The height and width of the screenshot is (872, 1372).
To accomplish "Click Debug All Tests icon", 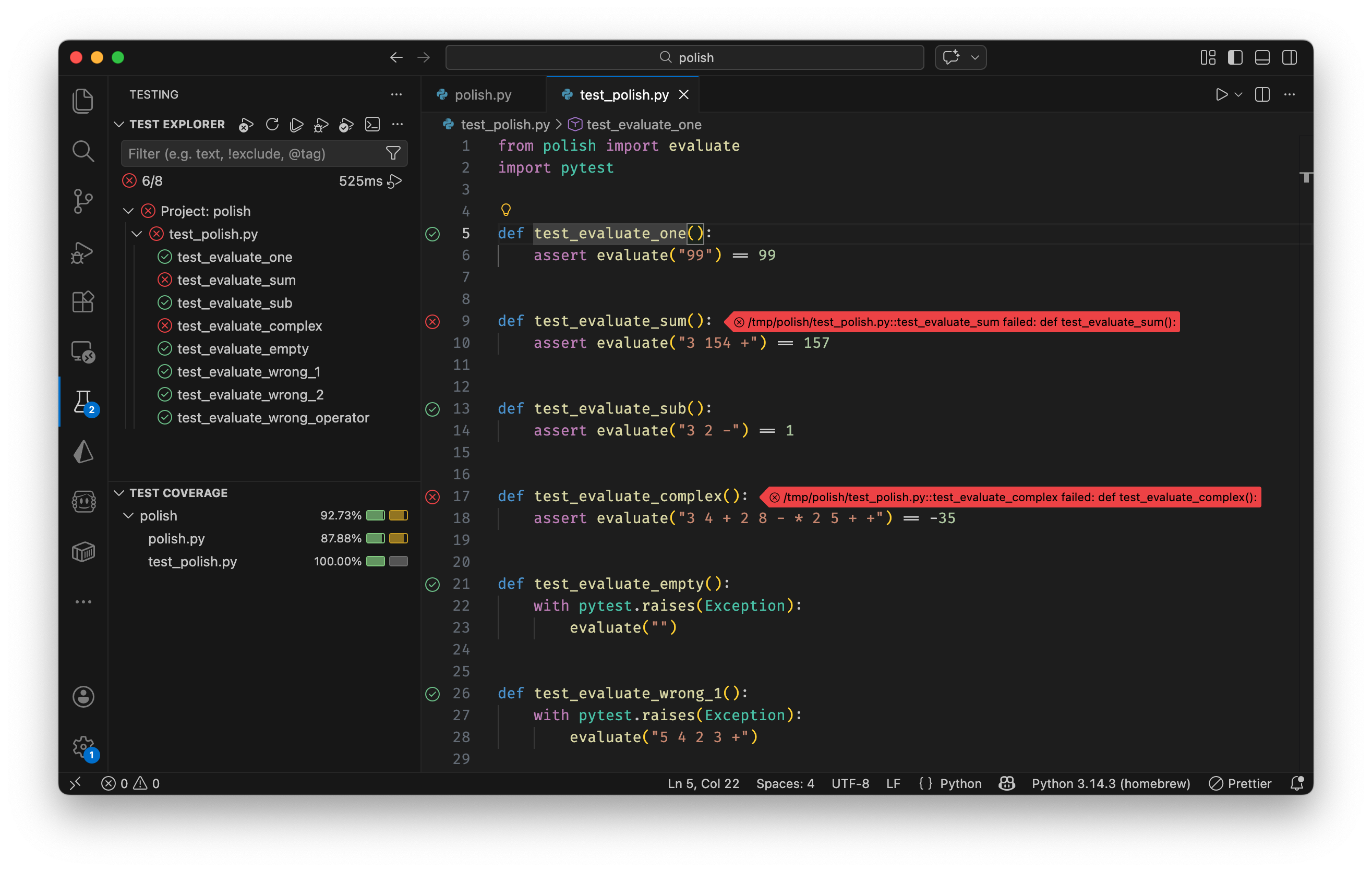I will pos(321,124).
